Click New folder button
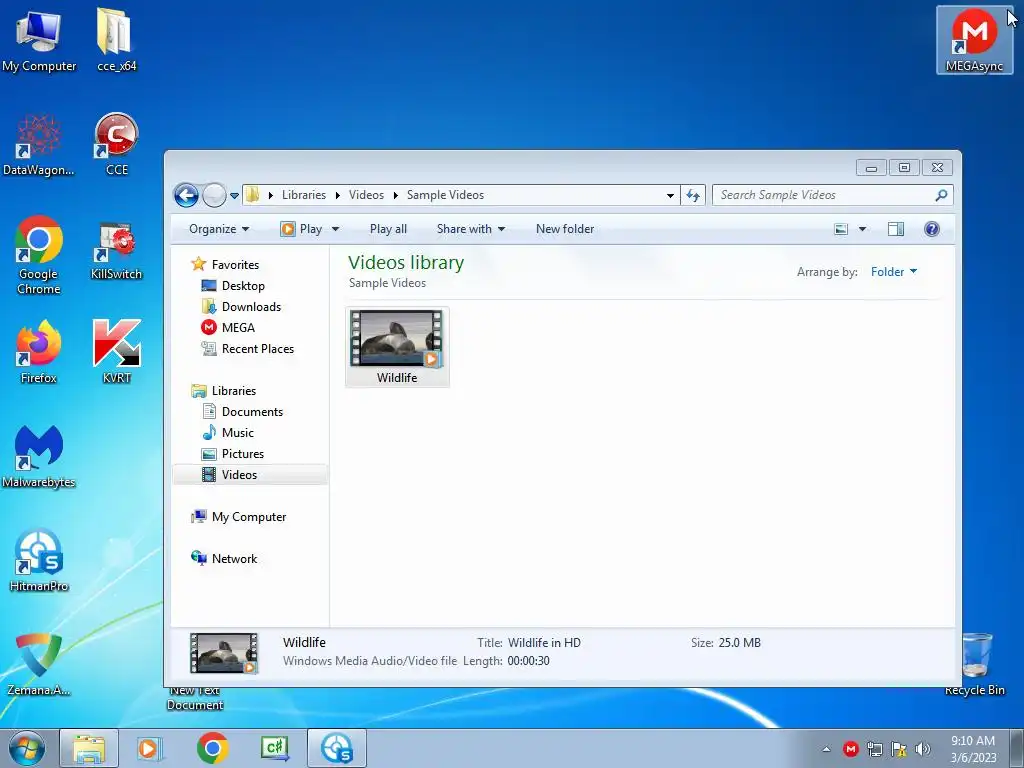 tap(565, 229)
